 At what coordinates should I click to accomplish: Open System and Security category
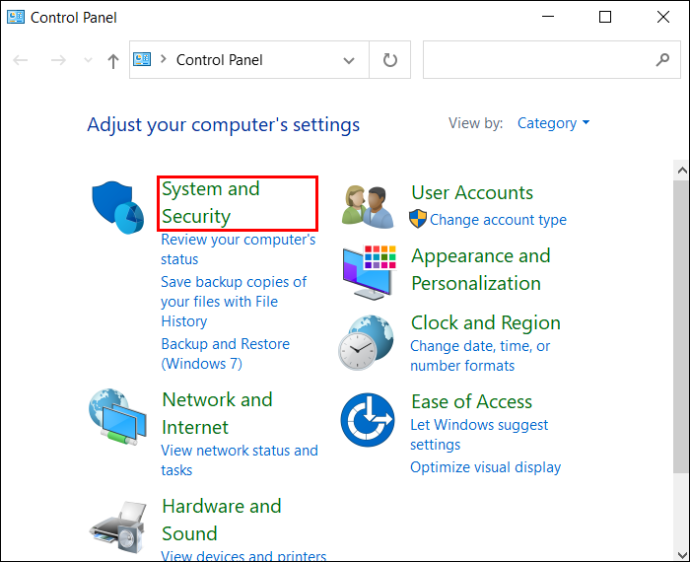coord(211,202)
